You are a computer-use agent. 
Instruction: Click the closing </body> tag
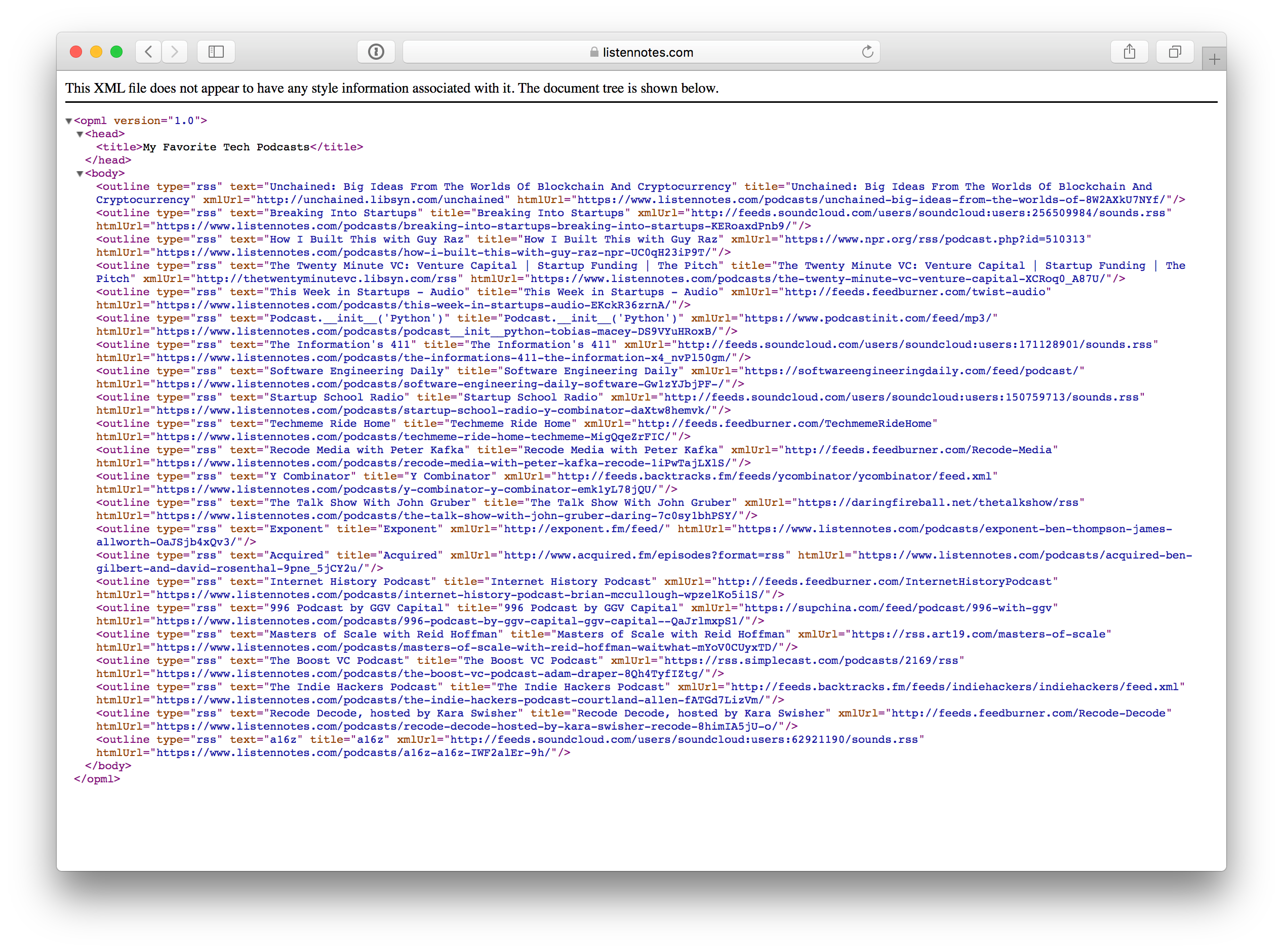[108, 766]
